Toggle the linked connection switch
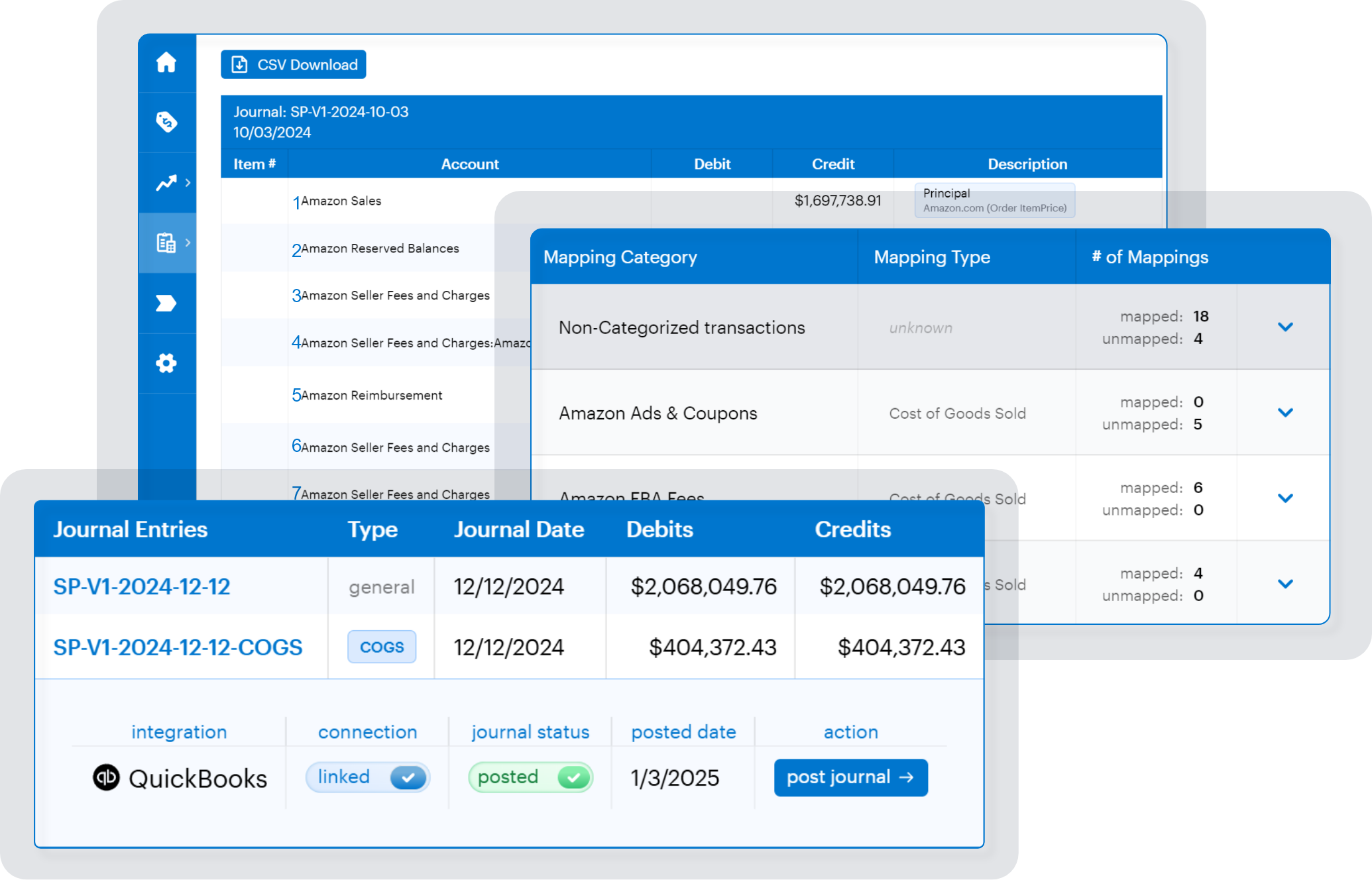Screen dimensions: 1372x880 pos(368,777)
